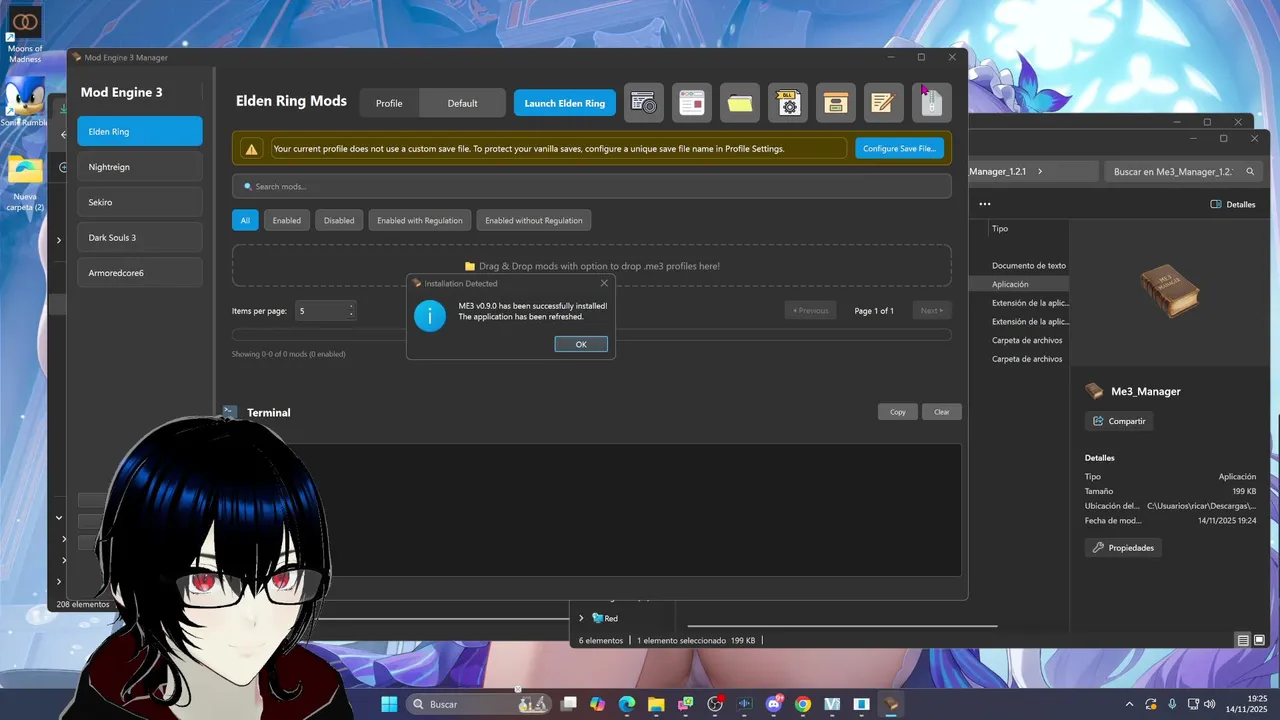Image resolution: width=1280 pixels, height=720 pixels.
Task: Click the blue info icon in dialog
Action: tap(430, 316)
